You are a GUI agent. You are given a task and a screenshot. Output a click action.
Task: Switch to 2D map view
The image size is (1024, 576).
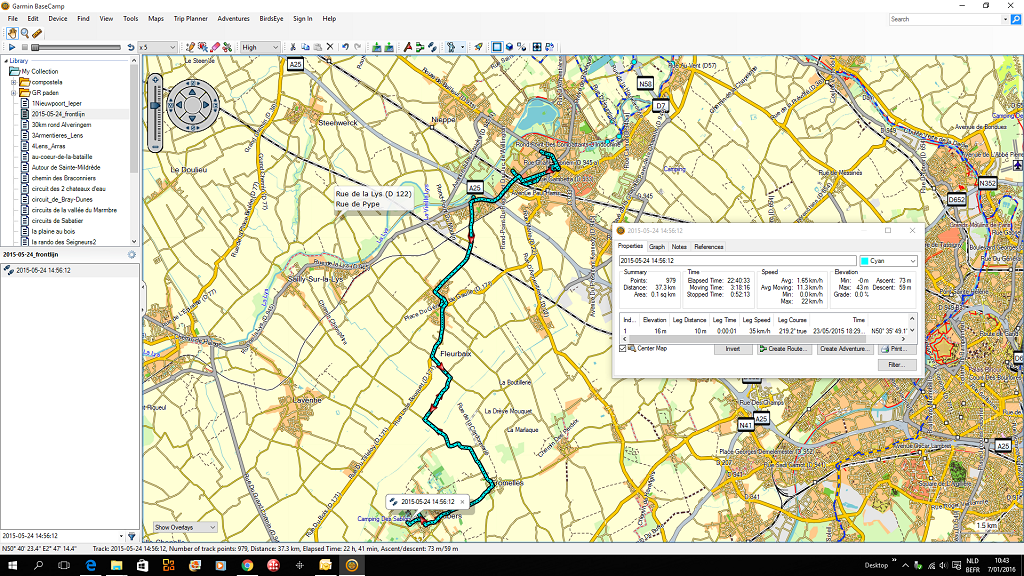pos(497,47)
